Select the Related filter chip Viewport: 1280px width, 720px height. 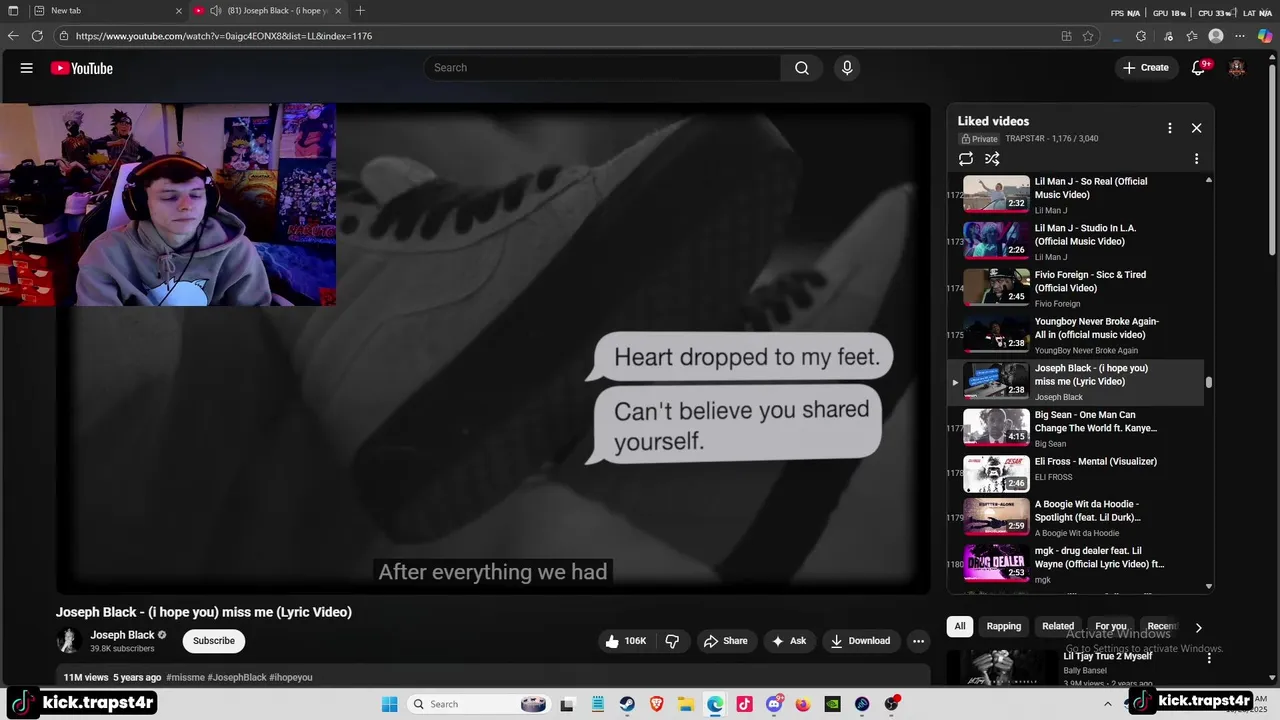click(x=1058, y=626)
